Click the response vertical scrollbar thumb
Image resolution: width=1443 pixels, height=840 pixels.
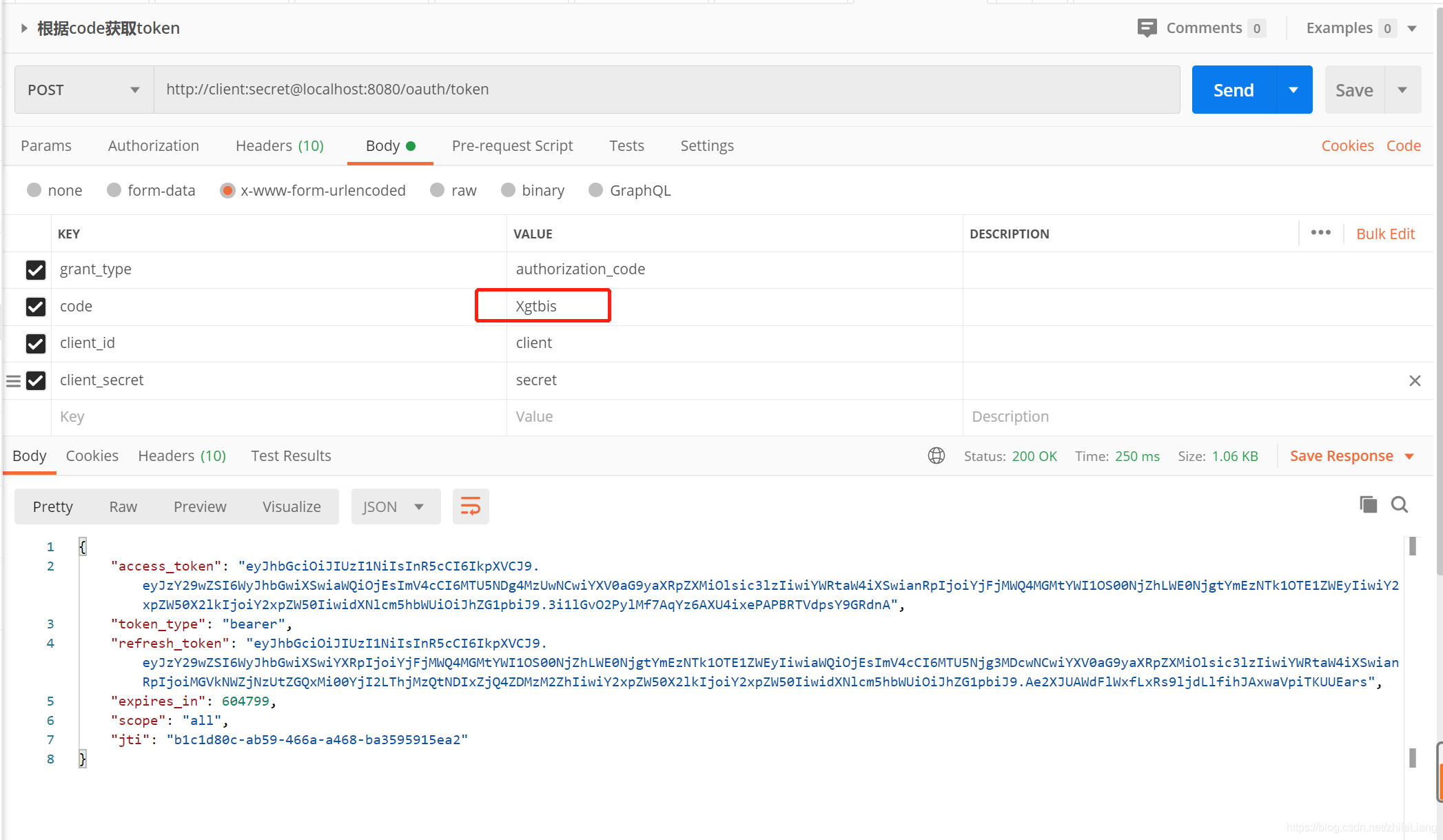click(x=1412, y=546)
